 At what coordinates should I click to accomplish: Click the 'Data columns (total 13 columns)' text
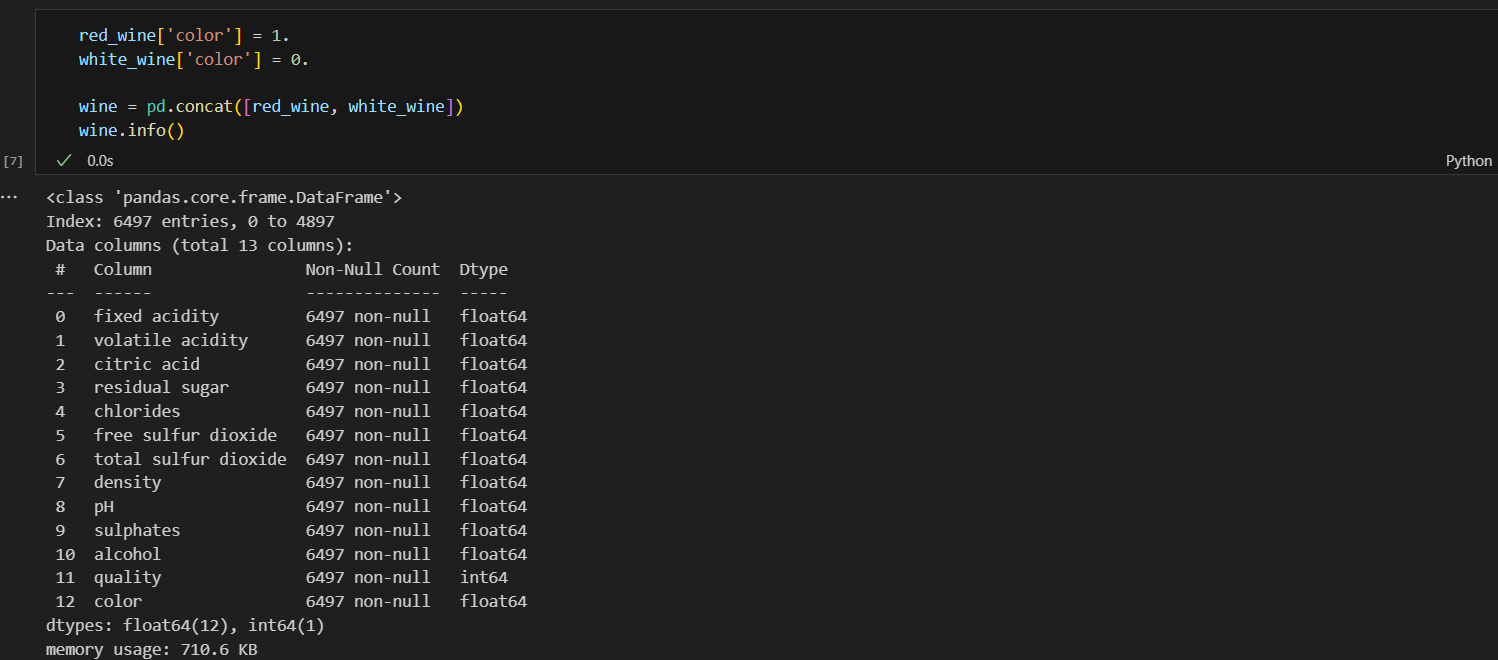pyautogui.click(x=200, y=245)
